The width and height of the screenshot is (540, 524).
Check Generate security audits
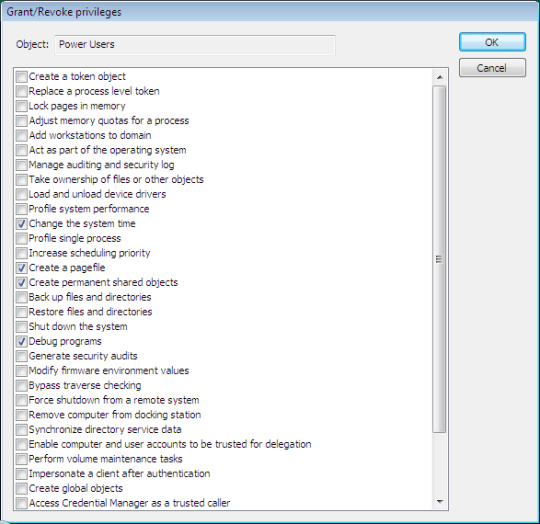click(21, 356)
